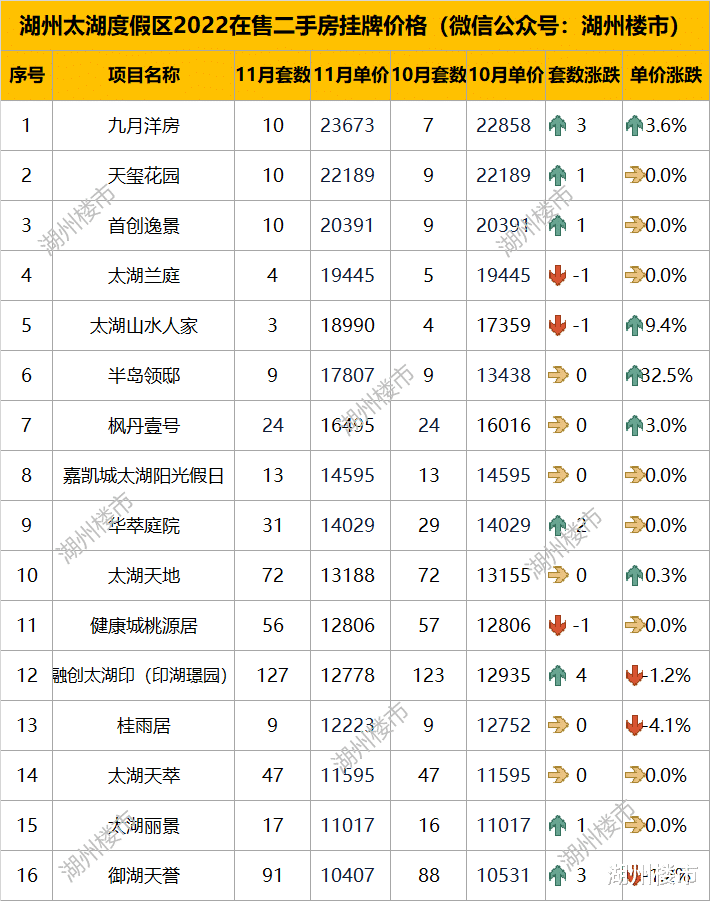This screenshot has width=710, height=901.
Task: Click yellow flat arrow in 枫丹壹号 套数涨跌 cell
Action: (558, 425)
